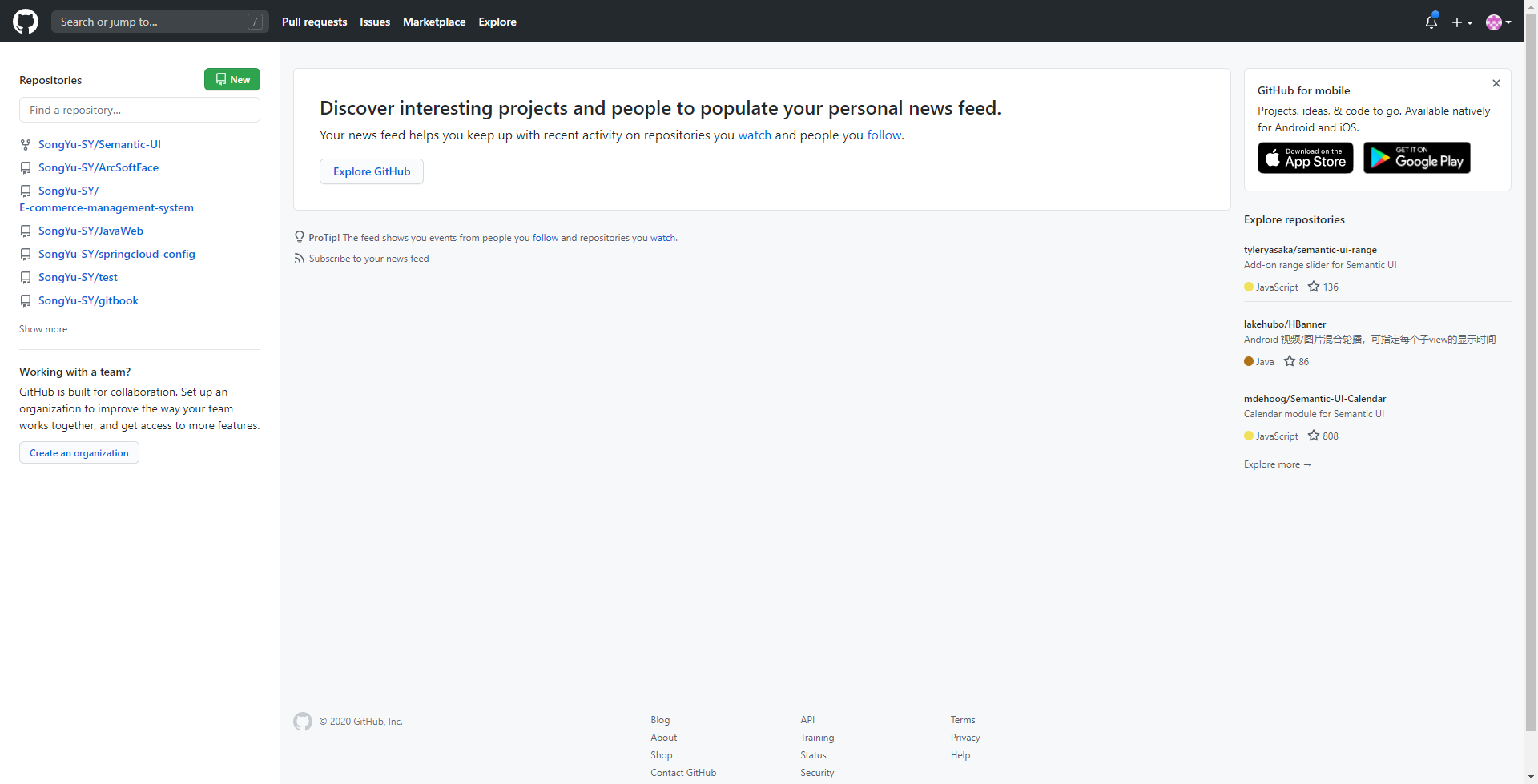The image size is (1538, 784).
Task: Click the star icon showing 136
Action: [1314, 287]
